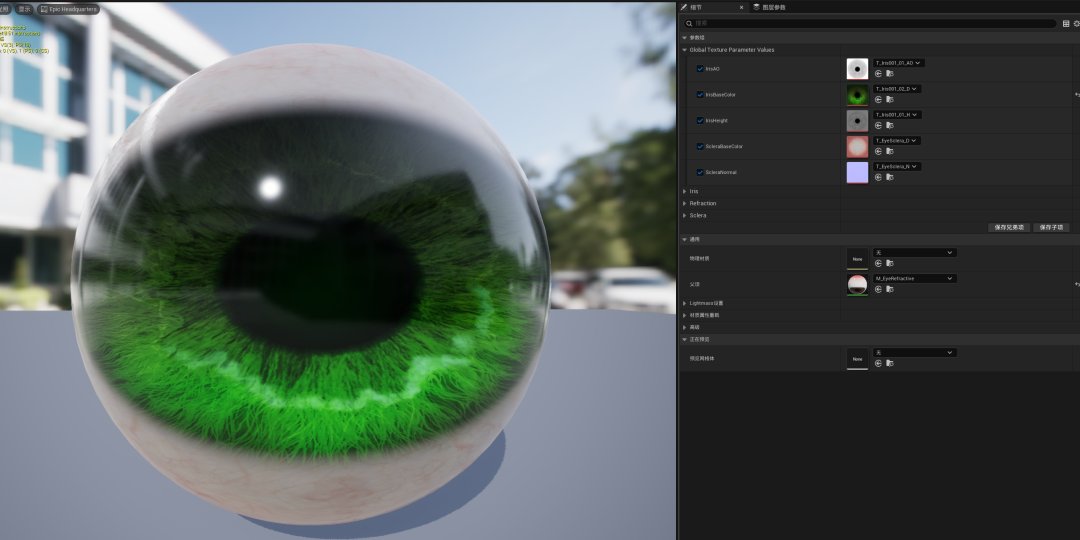Close the 细节 tab
1080x540 pixels.
tap(742, 7)
